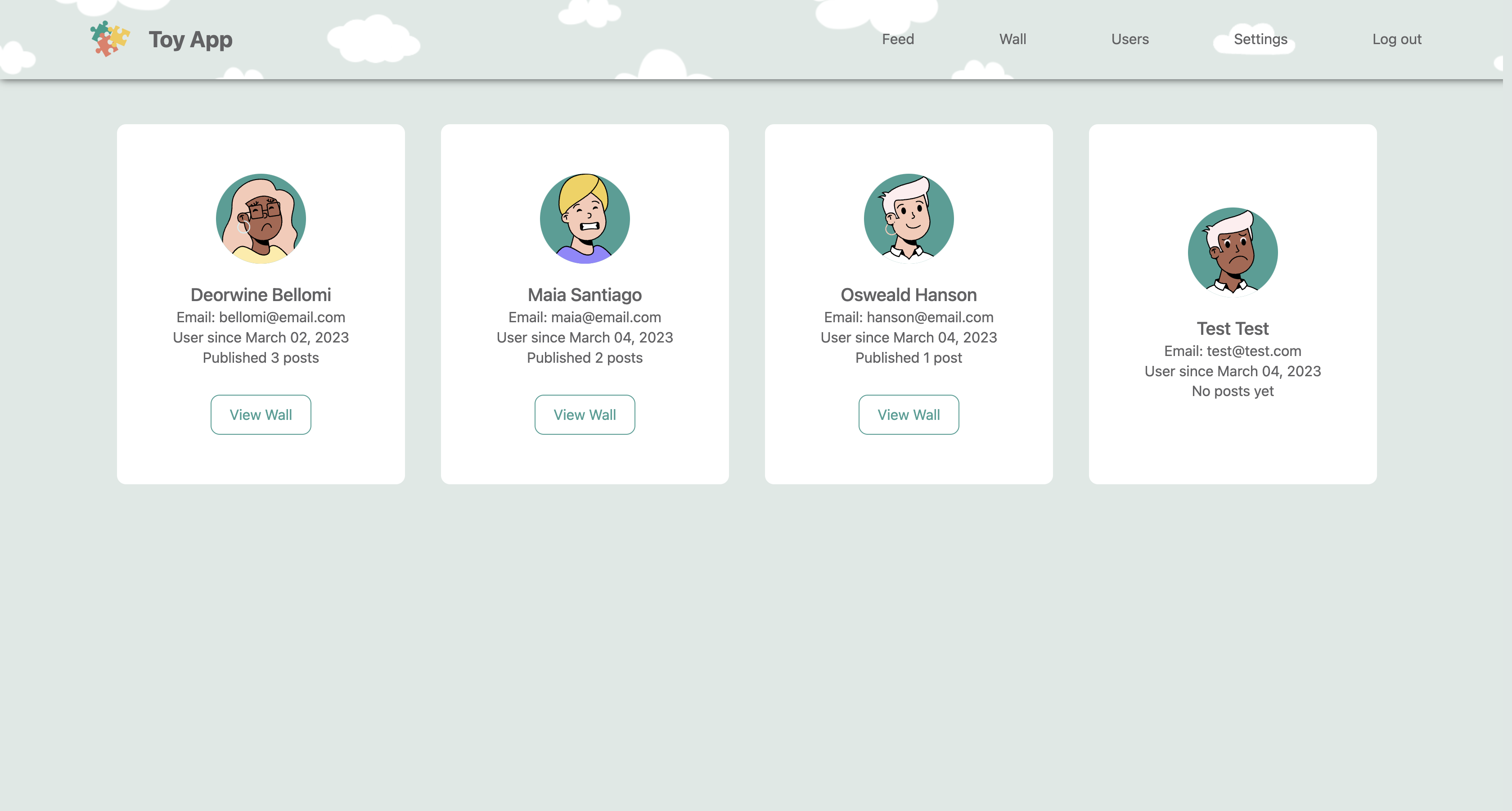Click the Log out menu item

click(1396, 39)
